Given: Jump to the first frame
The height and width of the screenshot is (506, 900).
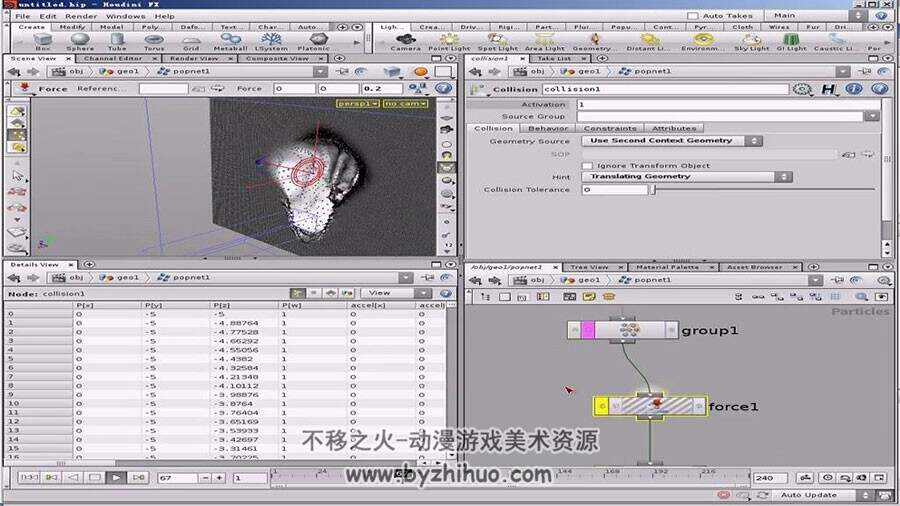Looking at the screenshot, I should 29,477.
